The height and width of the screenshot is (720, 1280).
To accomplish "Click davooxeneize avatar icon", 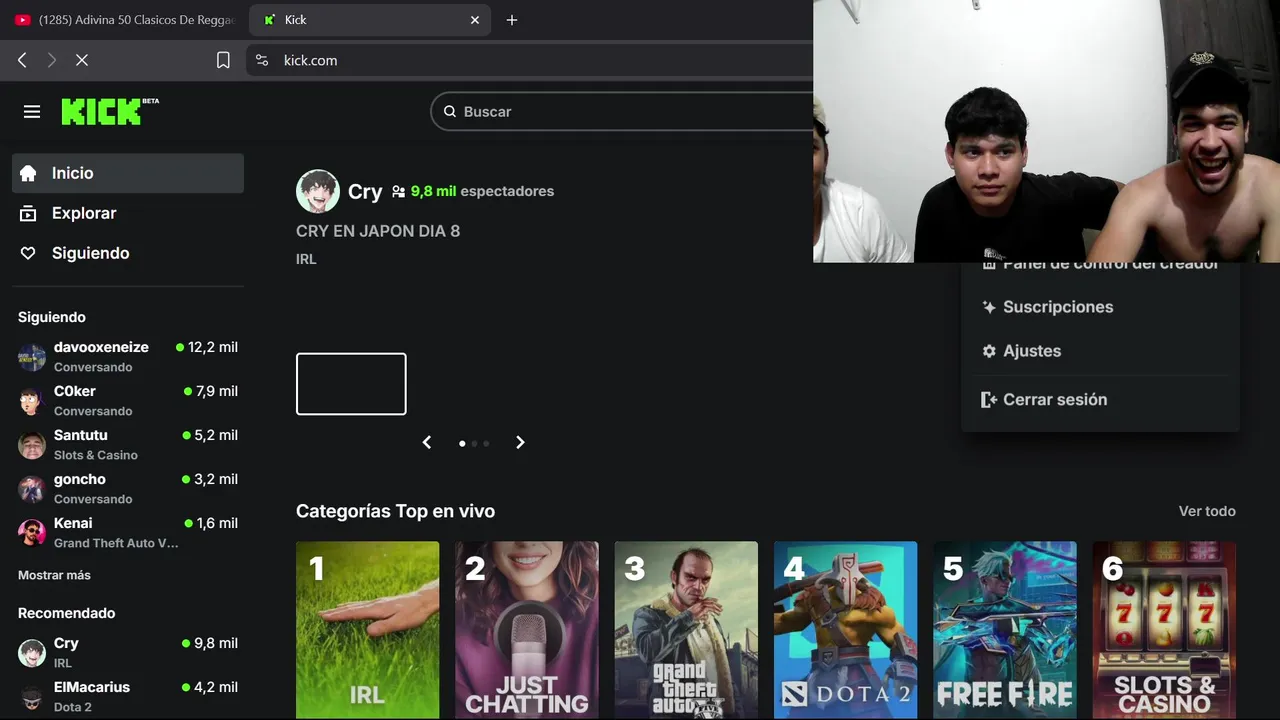I will 32,357.
